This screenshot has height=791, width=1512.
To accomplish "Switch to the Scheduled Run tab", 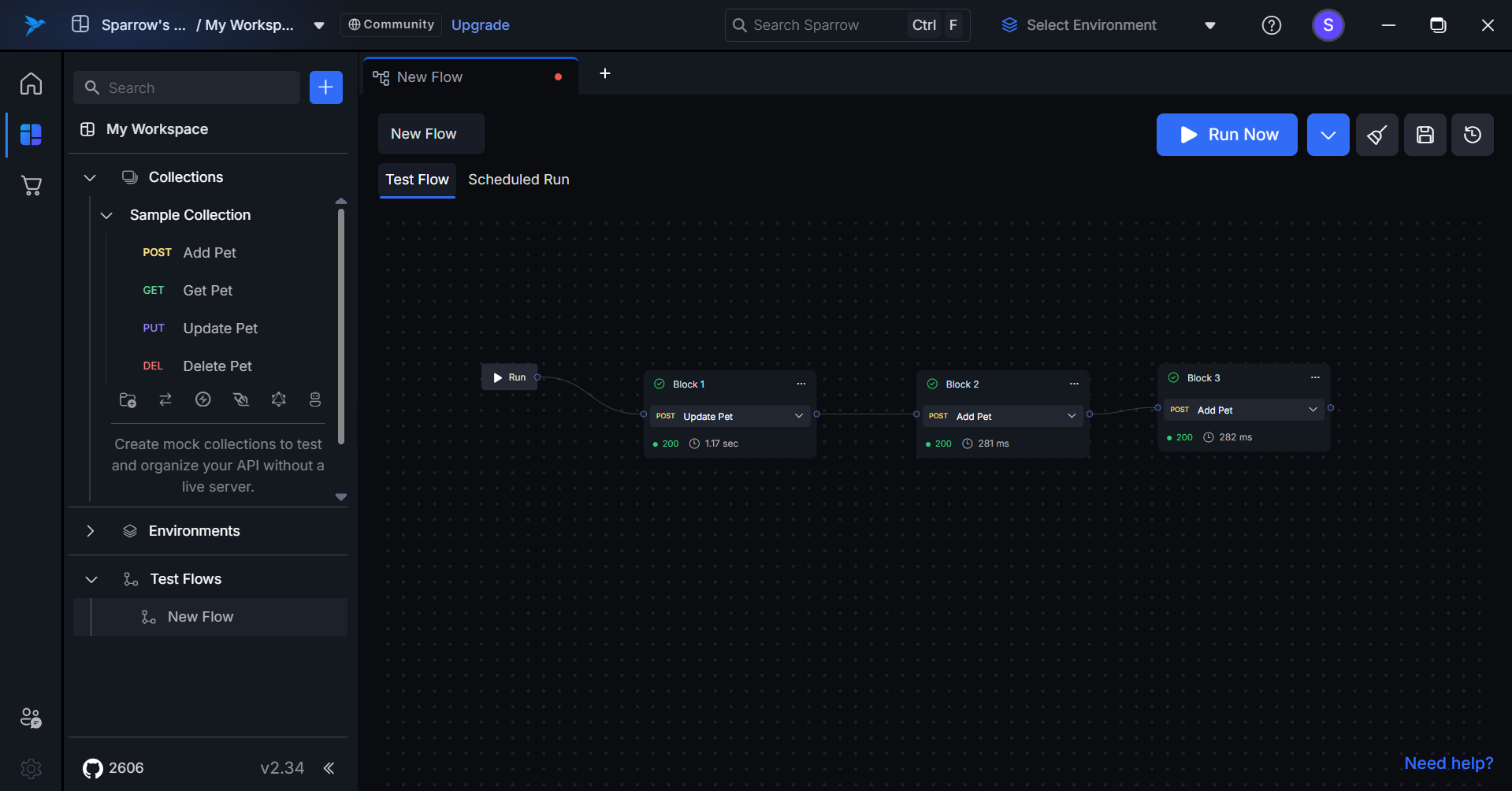I will coord(518,180).
